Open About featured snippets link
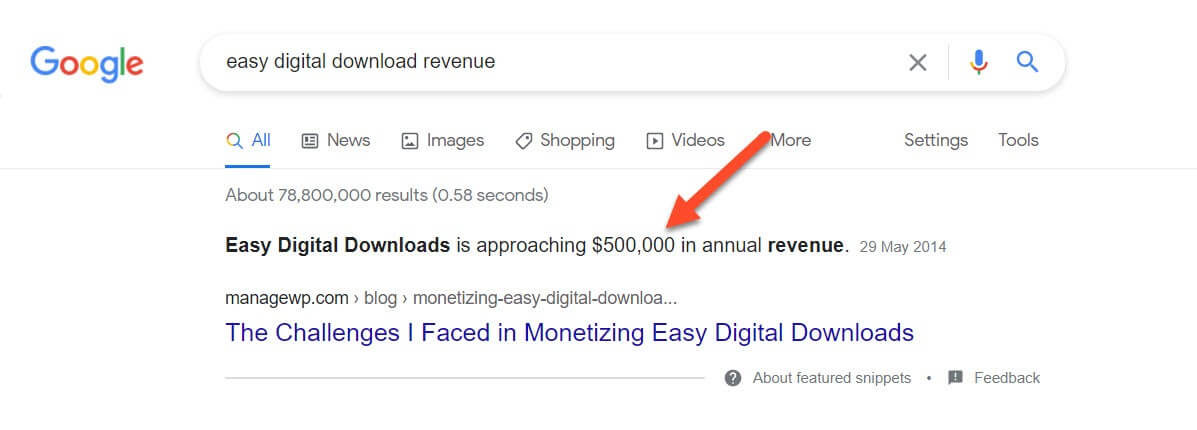Viewport: 1197px width, 430px height. [x=832, y=378]
